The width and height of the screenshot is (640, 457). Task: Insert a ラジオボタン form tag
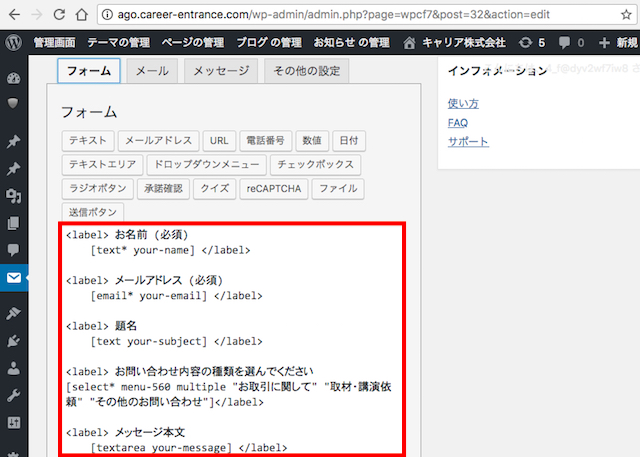[x=98, y=189]
